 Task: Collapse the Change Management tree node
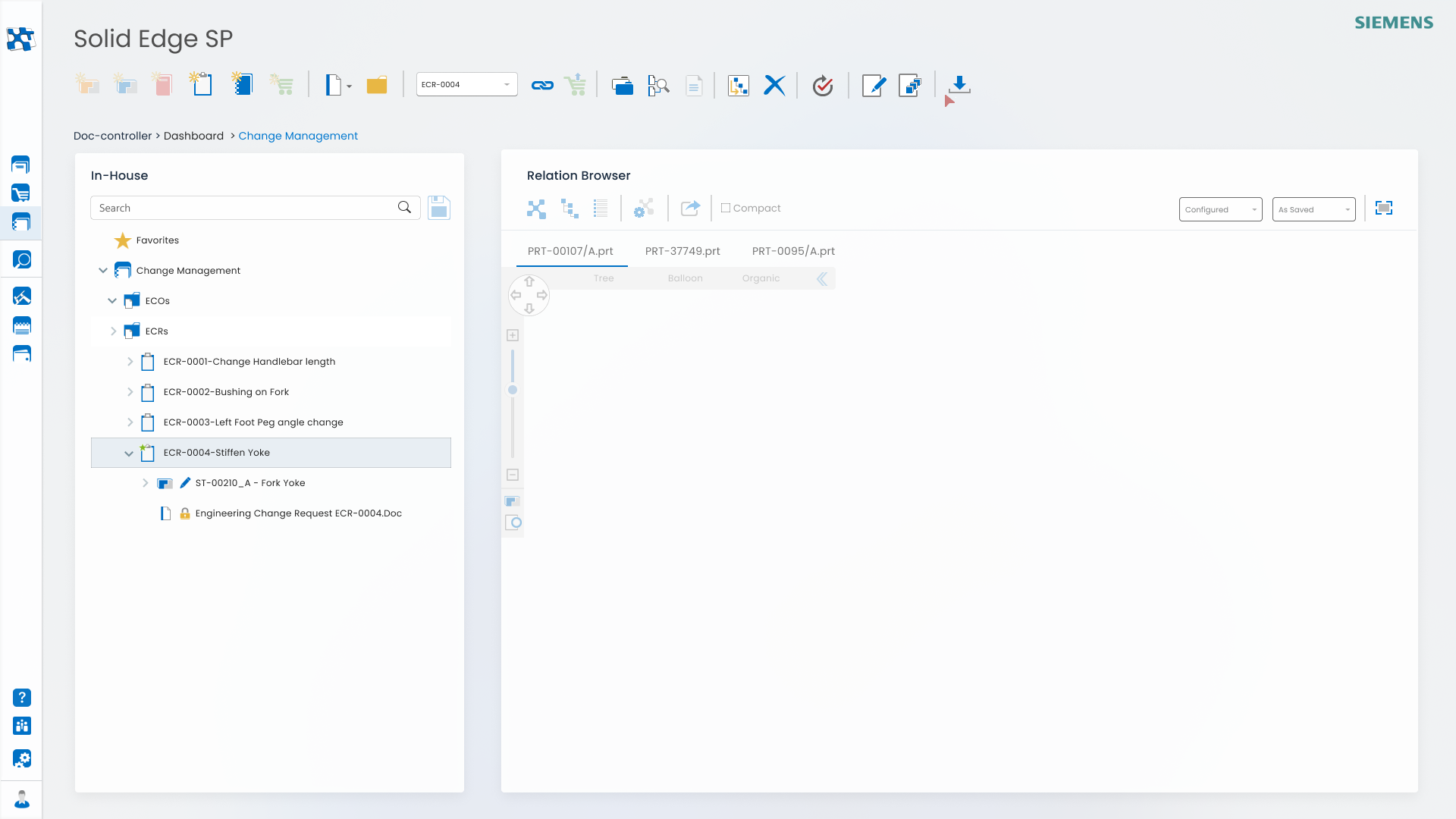(103, 270)
